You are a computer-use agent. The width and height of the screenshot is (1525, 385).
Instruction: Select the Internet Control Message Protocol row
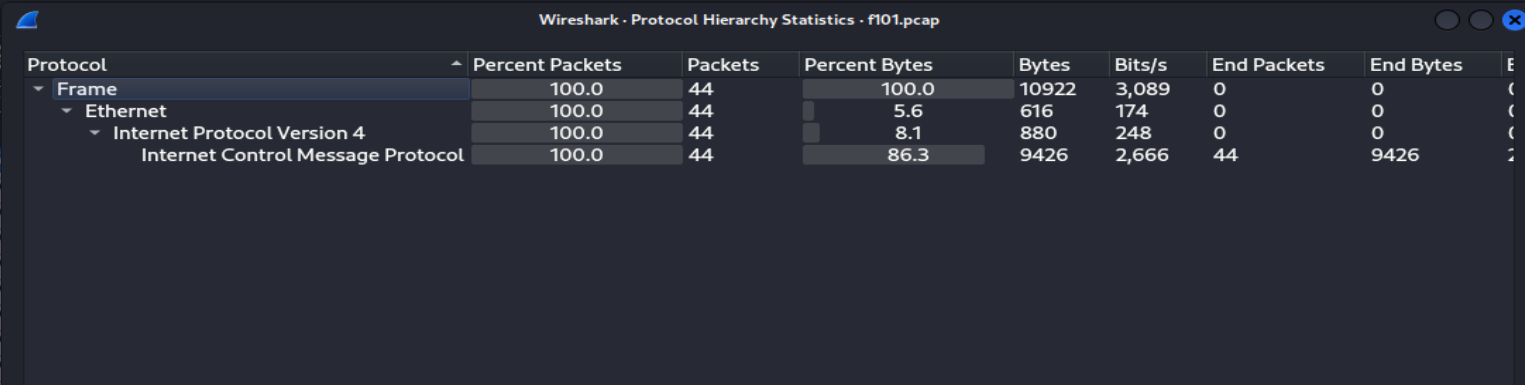tap(768, 155)
